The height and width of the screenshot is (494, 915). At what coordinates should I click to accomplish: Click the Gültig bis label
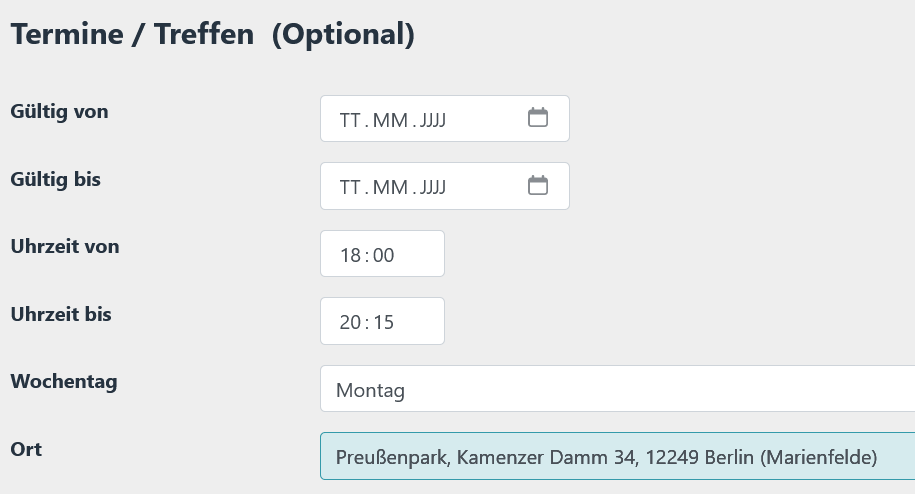55,180
